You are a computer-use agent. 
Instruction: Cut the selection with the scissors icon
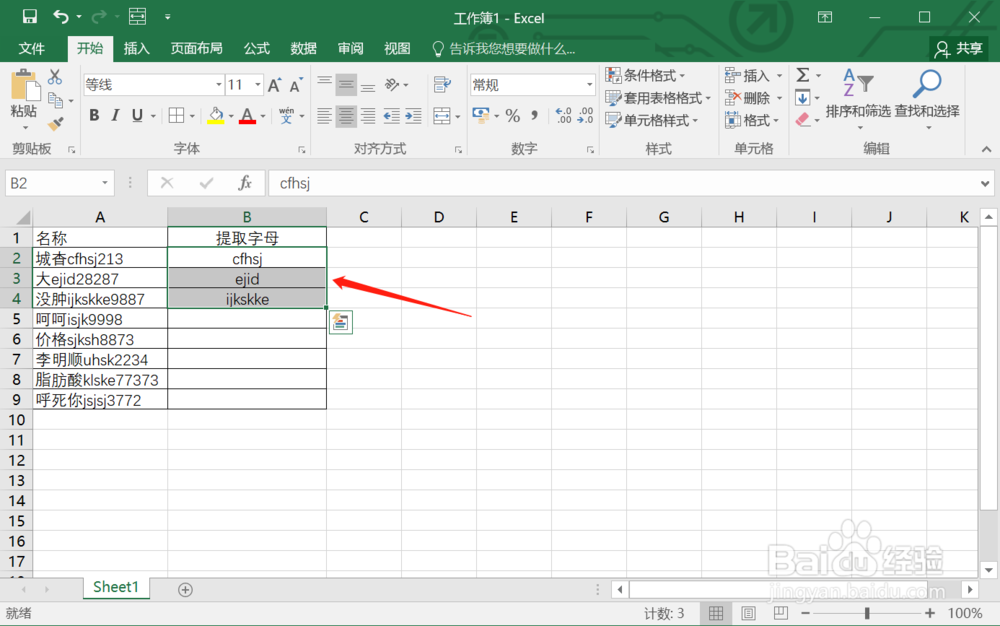coord(55,77)
